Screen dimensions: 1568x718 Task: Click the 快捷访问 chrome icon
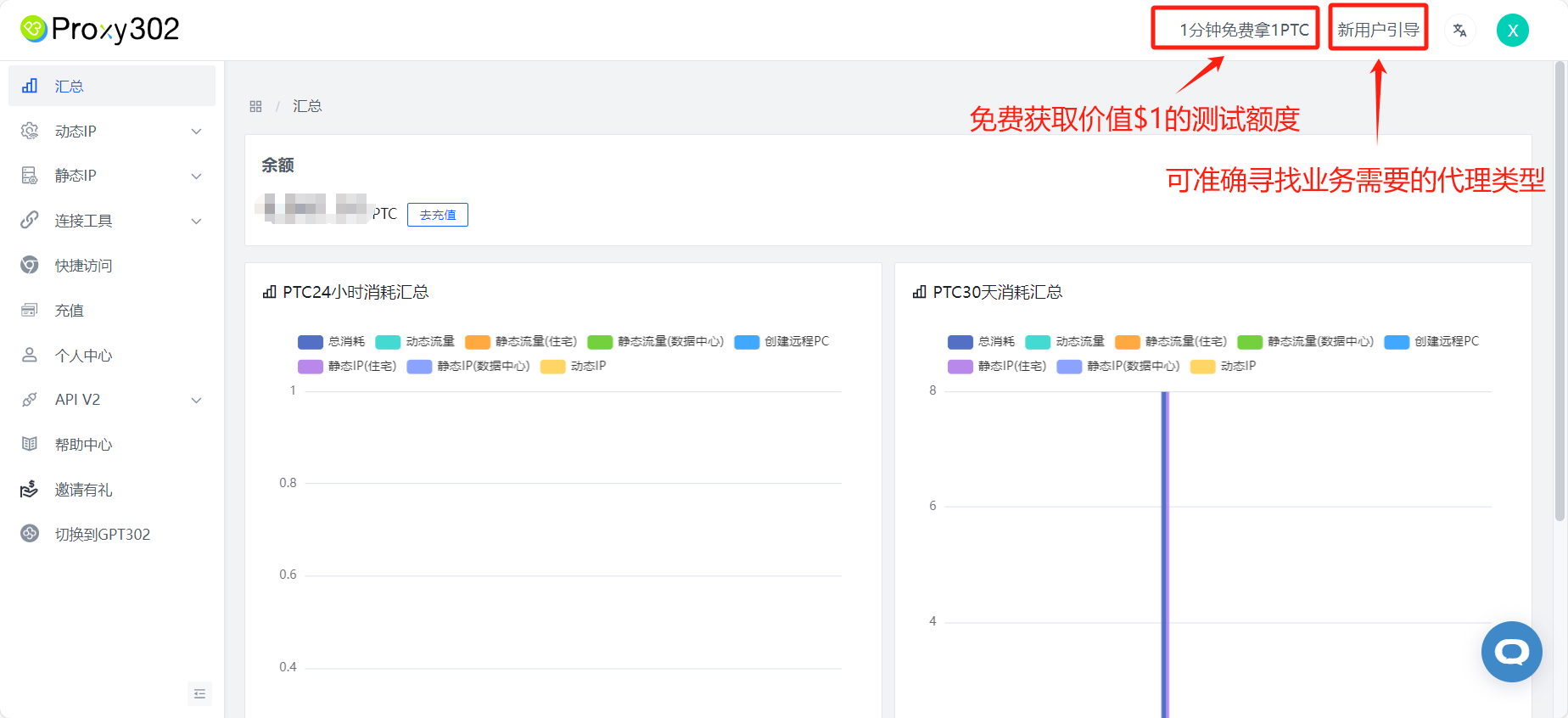30,265
